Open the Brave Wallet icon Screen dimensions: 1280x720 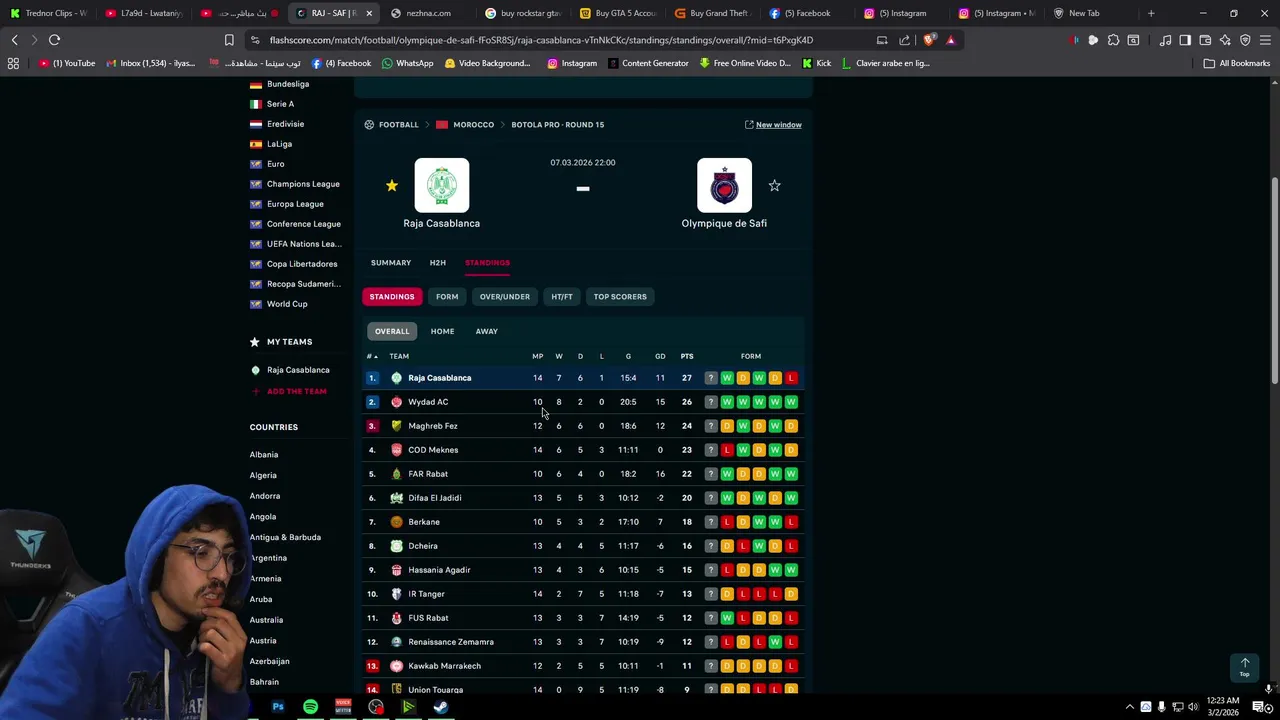coord(1205,40)
